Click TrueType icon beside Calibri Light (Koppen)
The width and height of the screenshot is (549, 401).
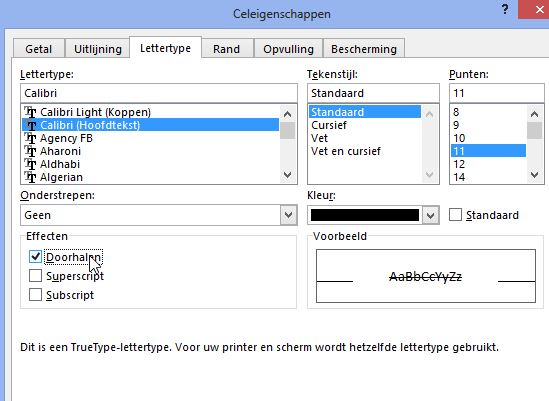[x=30, y=112]
